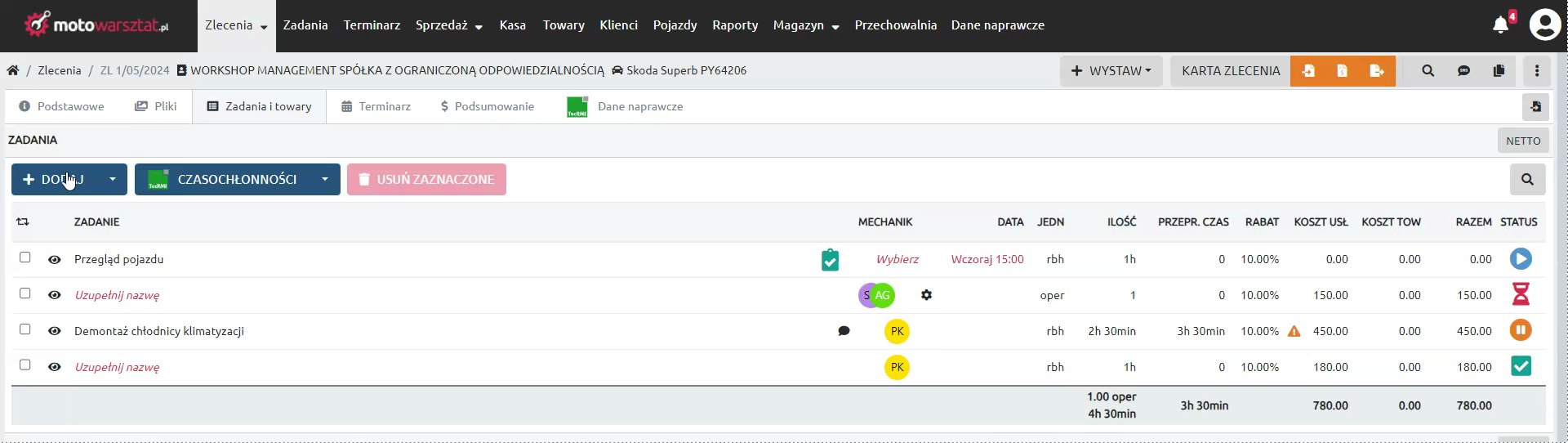Viewport: 1568px width, 443px height.
Task: Click the CZASOCHŁONNOŚCI button
Action: point(222,180)
